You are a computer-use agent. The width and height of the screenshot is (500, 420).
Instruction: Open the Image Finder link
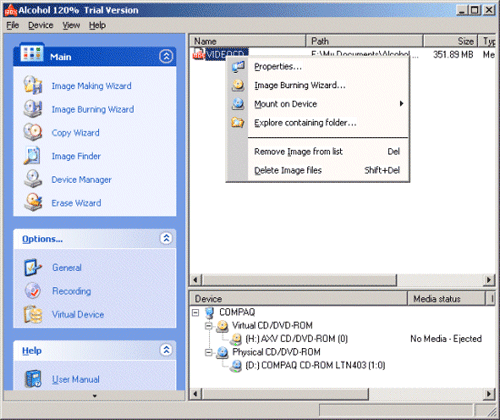tap(76, 156)
